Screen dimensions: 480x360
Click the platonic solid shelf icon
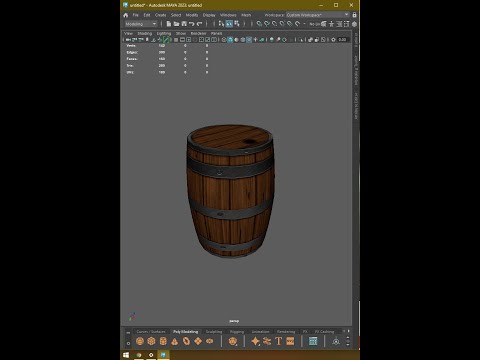pos(233,341)
